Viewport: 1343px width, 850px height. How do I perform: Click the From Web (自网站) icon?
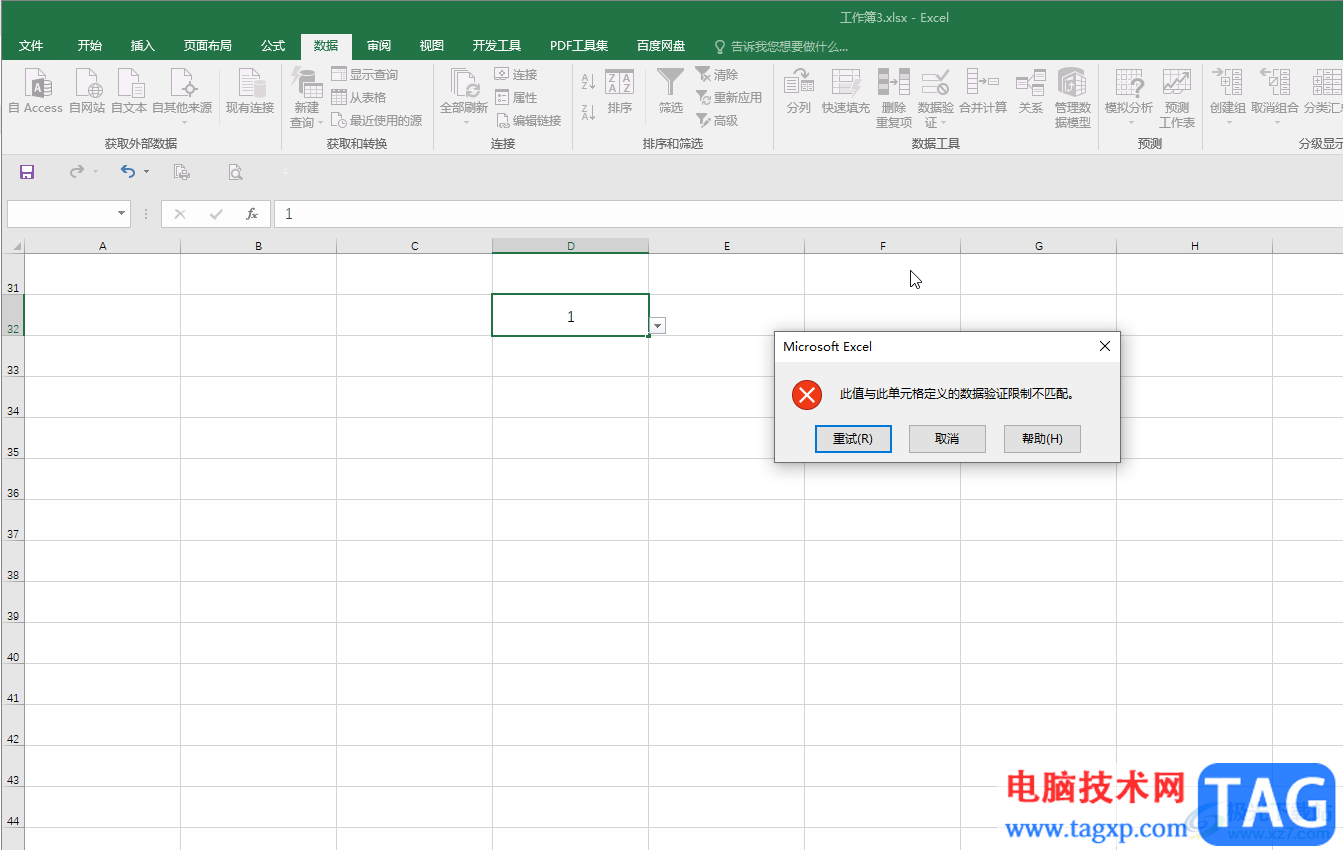tap(87, 90)
